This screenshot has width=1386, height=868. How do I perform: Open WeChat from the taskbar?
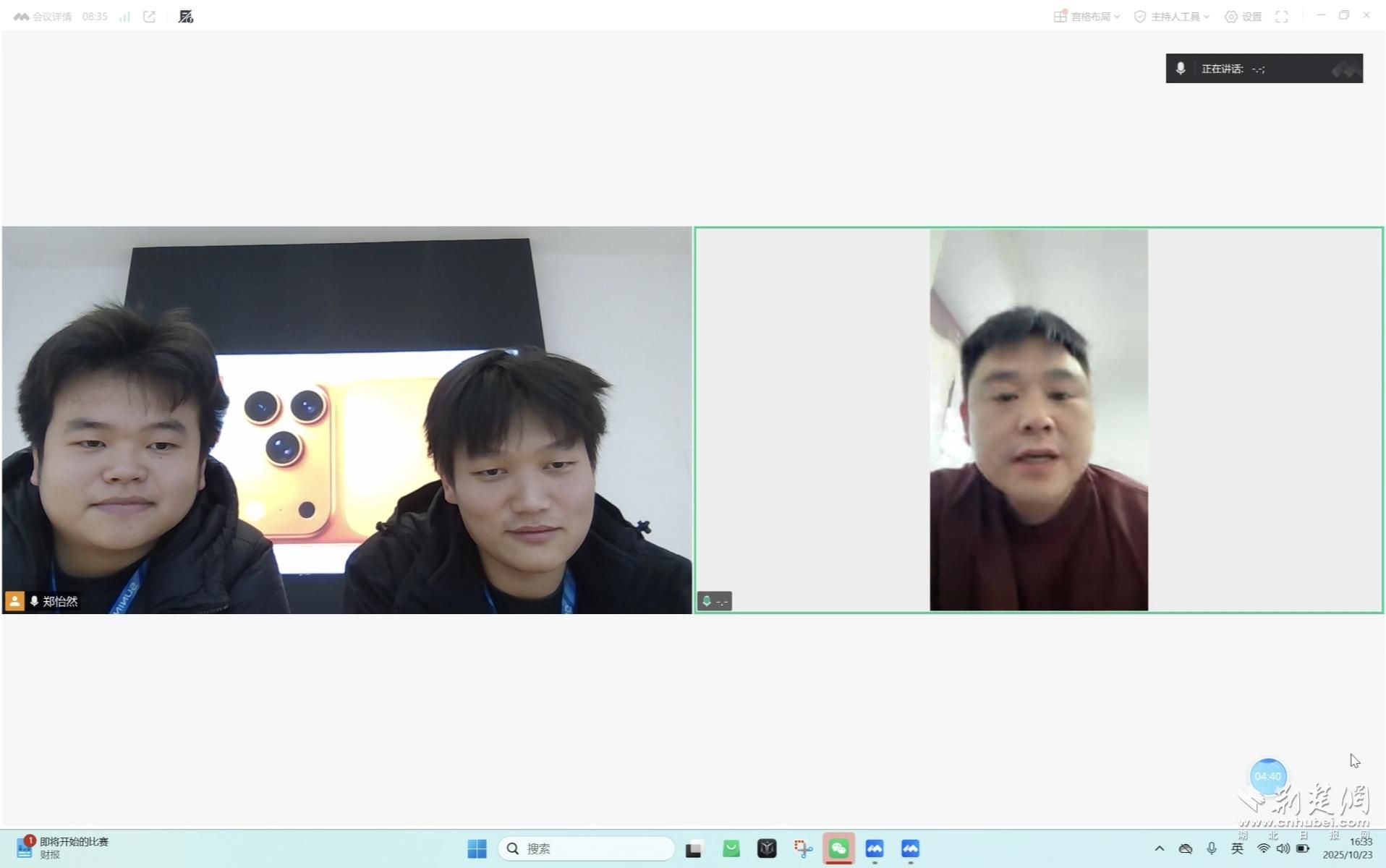(838, 848)
